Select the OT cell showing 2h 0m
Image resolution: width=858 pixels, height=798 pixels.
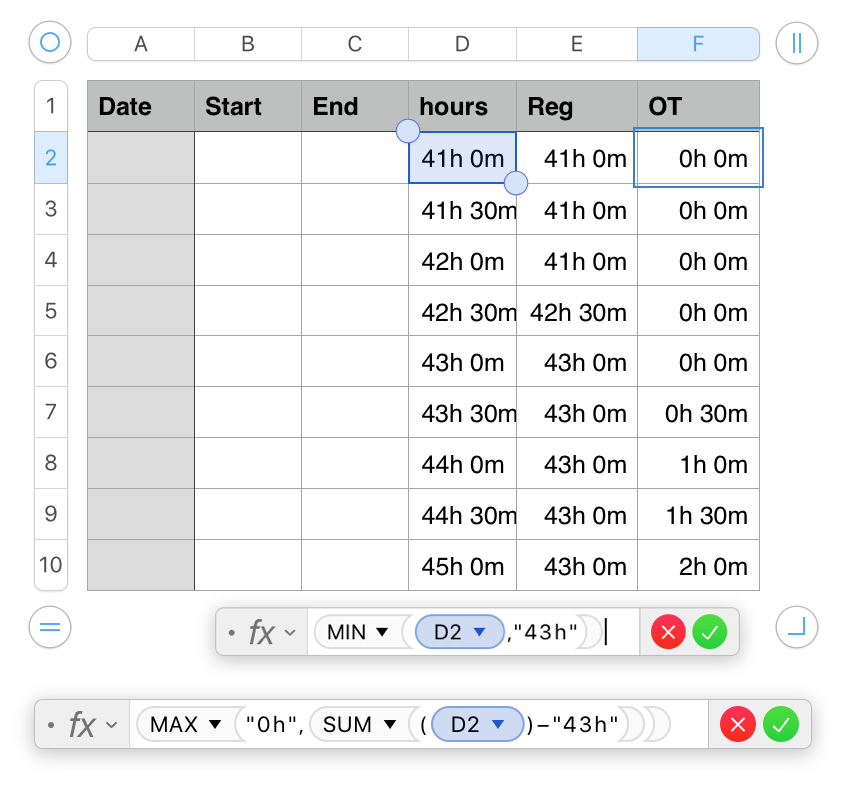(698, 566)
